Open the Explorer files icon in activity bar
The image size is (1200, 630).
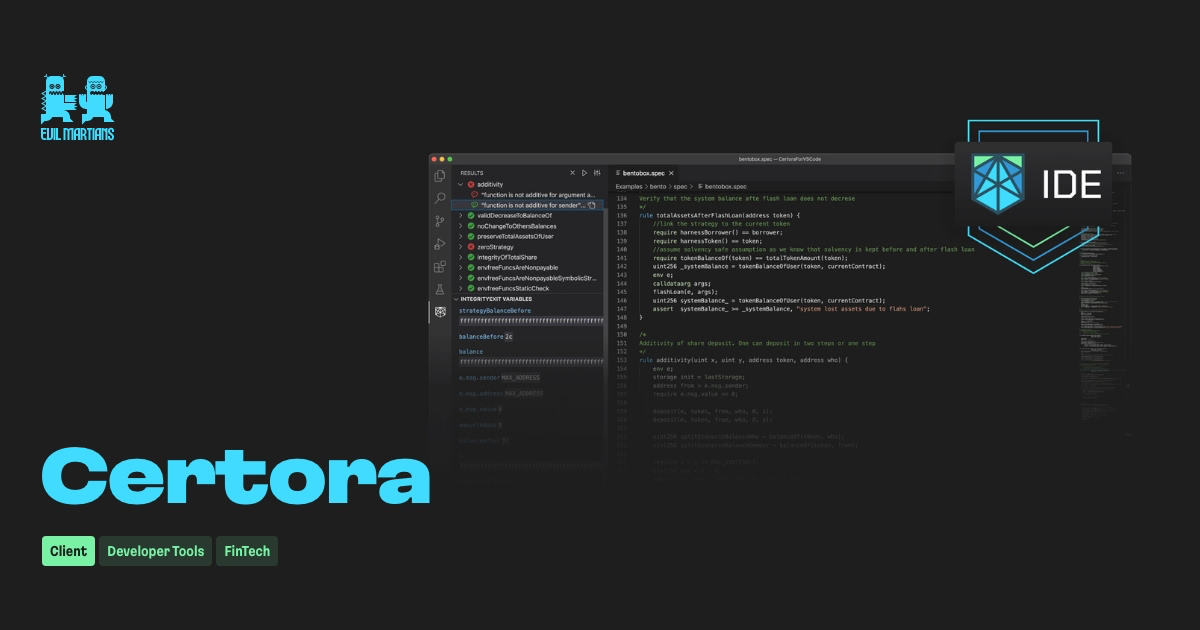click(x=440, y=176)
